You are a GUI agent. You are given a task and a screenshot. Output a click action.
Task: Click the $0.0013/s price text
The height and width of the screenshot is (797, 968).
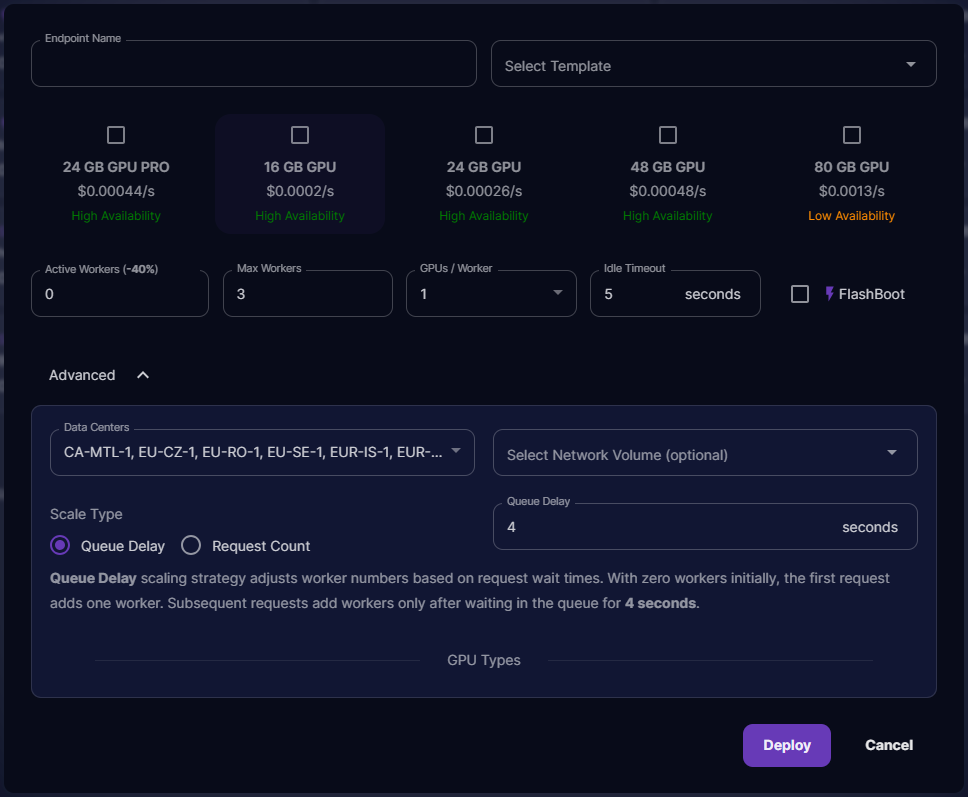click(x=852, y=191)
